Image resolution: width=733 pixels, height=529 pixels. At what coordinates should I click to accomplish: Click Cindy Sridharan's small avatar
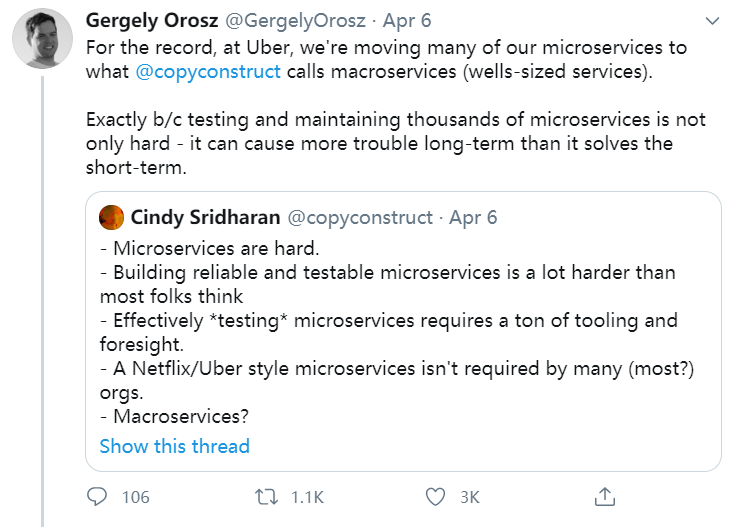pos(112,217)
